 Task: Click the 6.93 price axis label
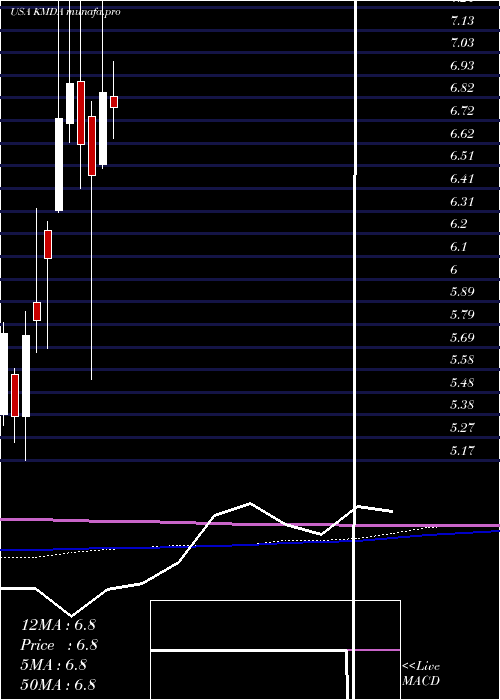[462, 66]
